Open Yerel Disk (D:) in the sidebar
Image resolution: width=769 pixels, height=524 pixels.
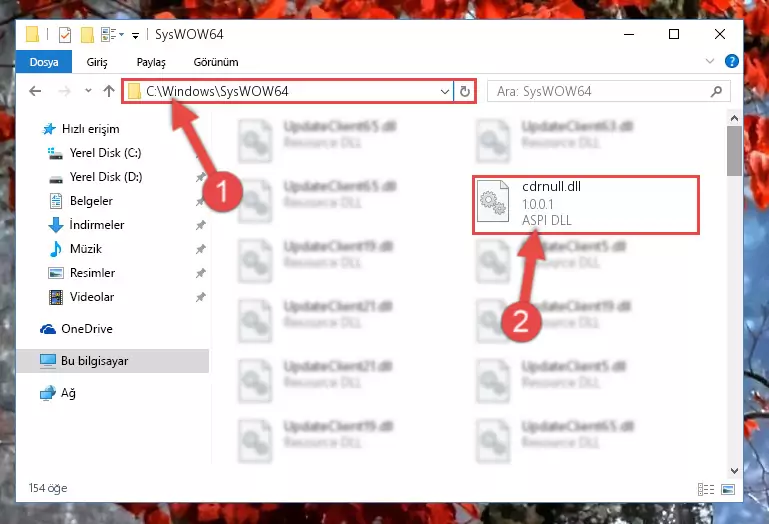point(105,177)
